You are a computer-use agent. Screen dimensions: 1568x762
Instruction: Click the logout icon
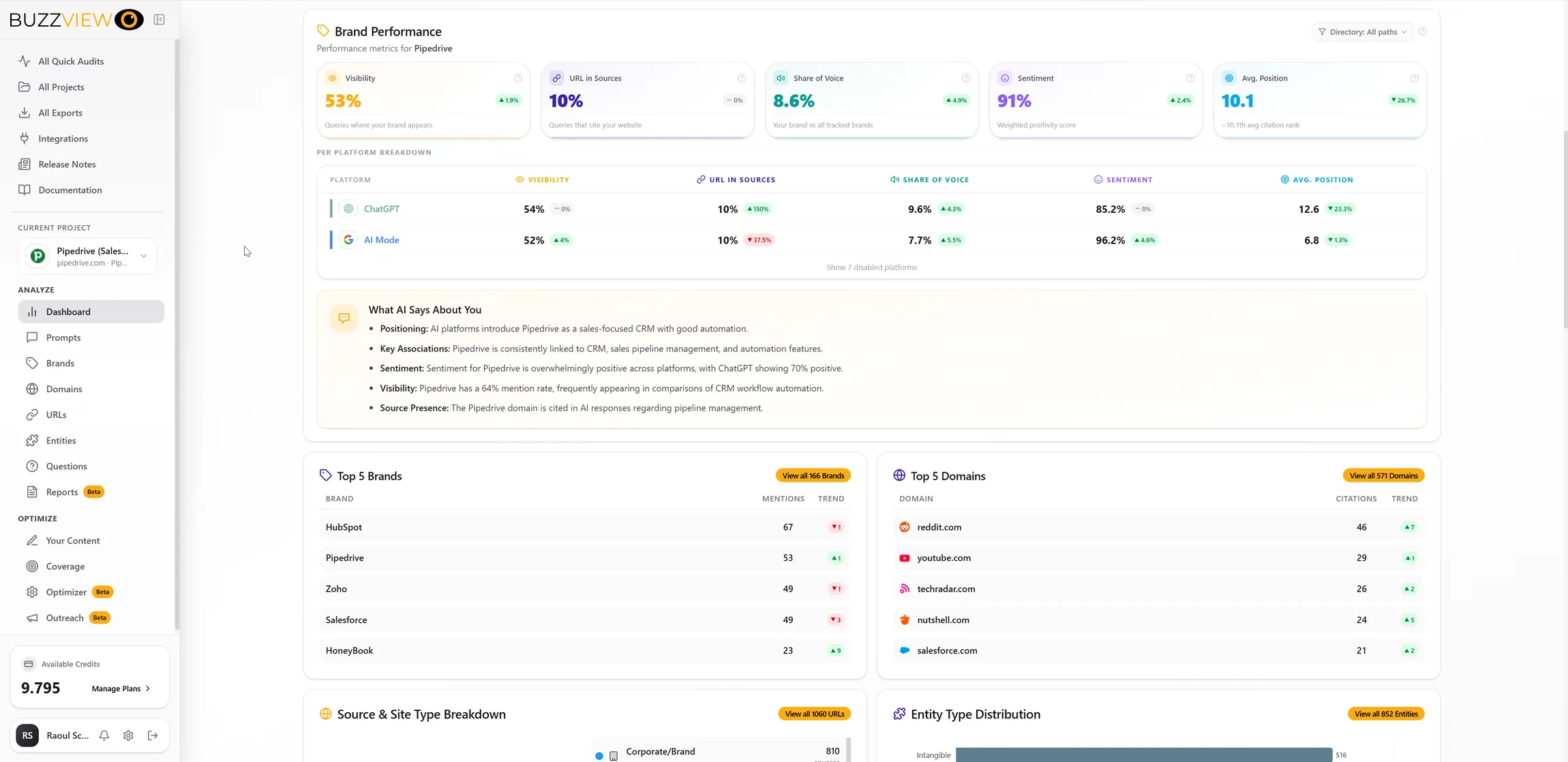click(153, 735)
